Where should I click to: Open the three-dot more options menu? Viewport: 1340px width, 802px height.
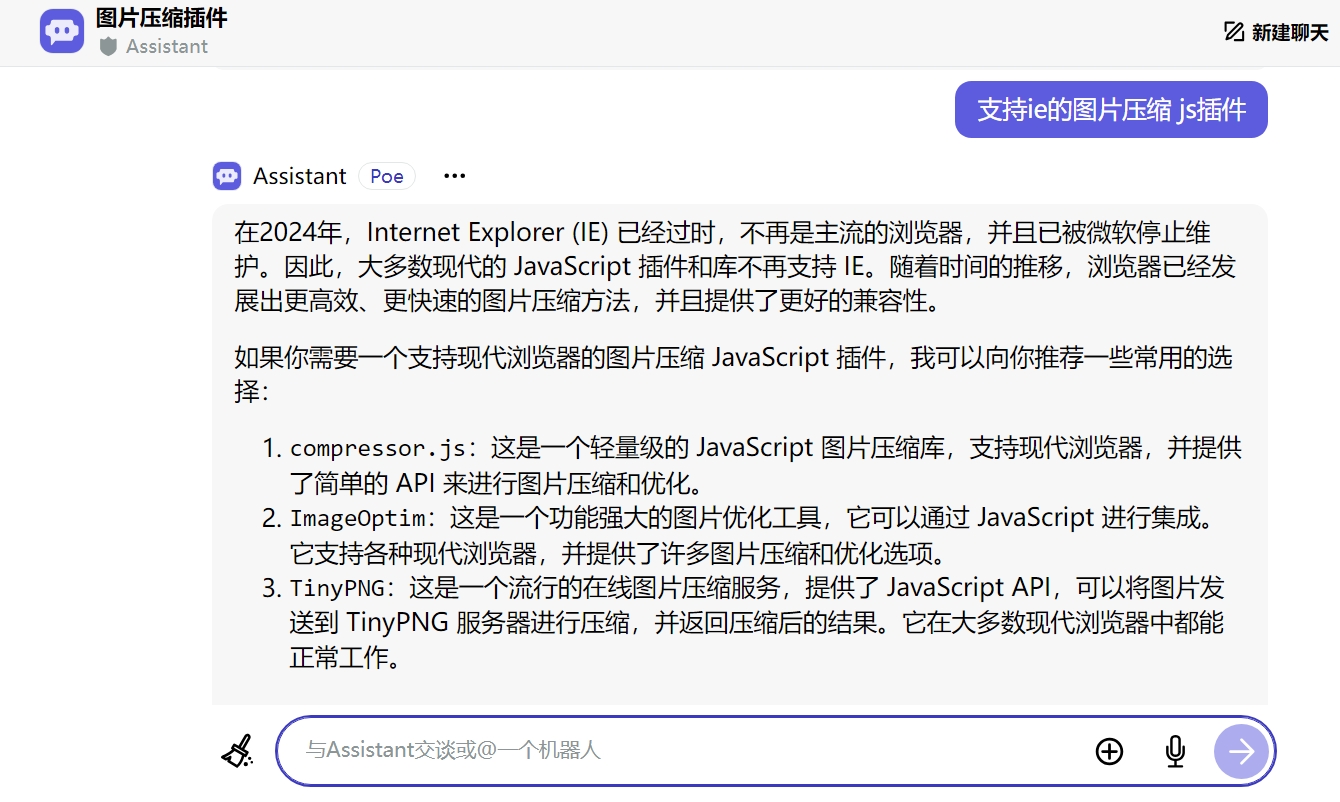tap(455, 176)
